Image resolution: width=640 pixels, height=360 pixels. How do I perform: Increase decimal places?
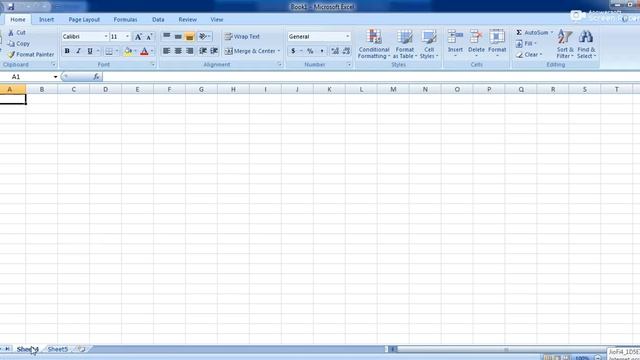(335, 51)
